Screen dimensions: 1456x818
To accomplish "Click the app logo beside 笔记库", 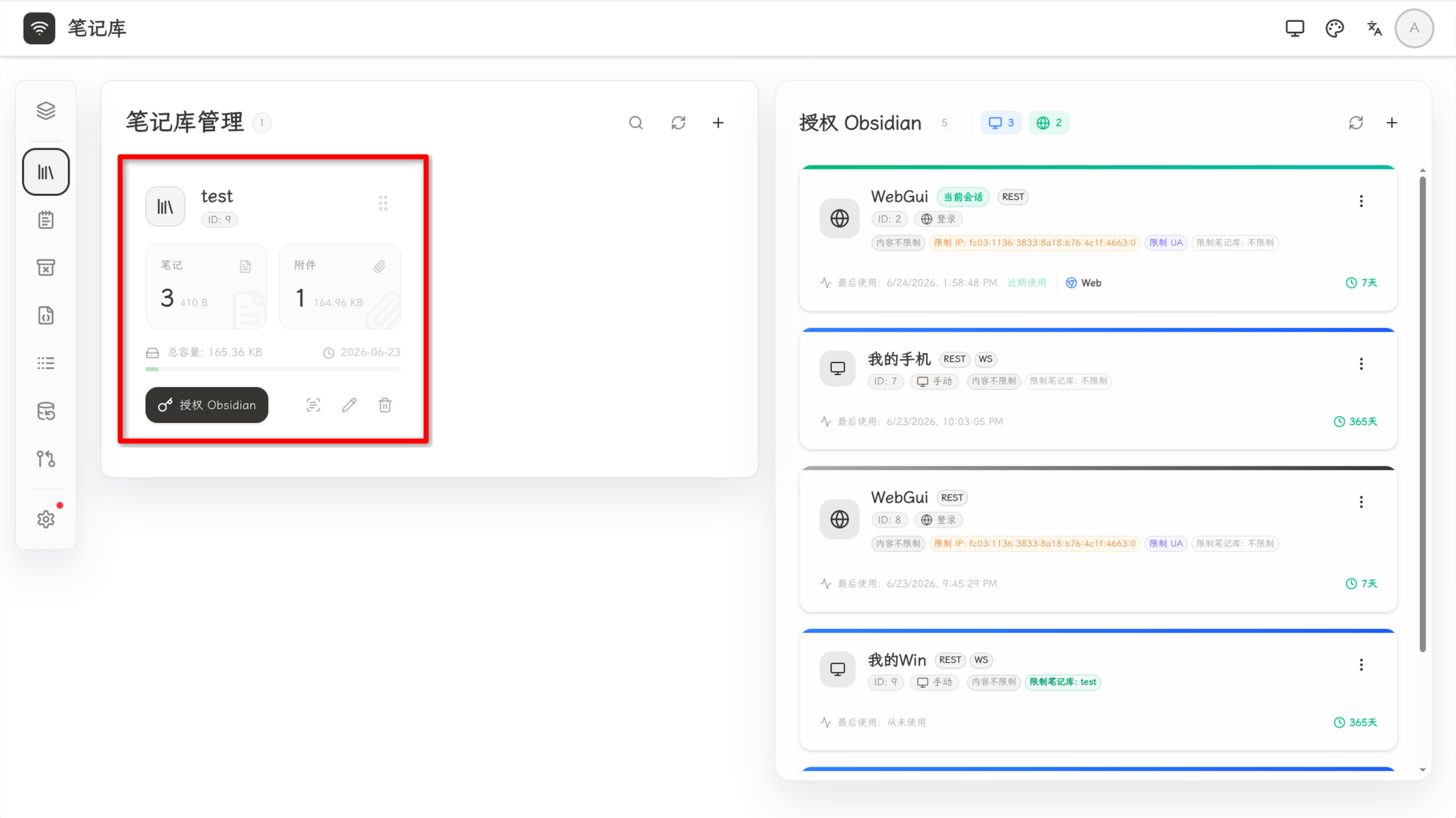I will (39, 29).
